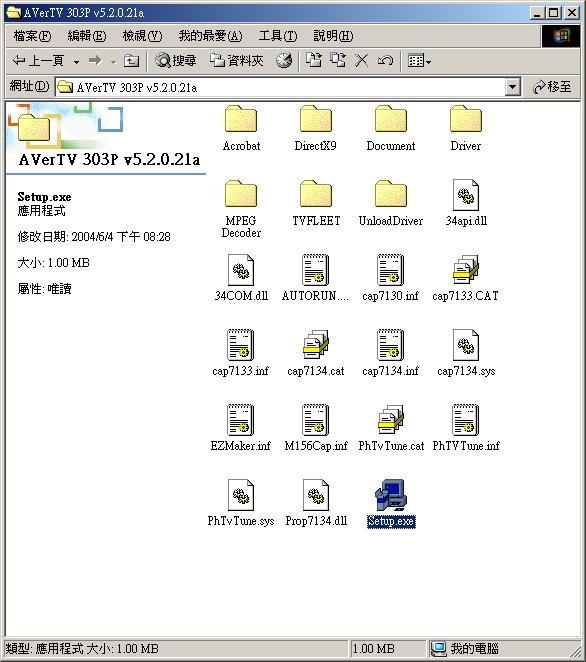Viewport: 586px width, 662px height.
Task: Click the Windows logo throbber
Action: click(x=561, y=36)
